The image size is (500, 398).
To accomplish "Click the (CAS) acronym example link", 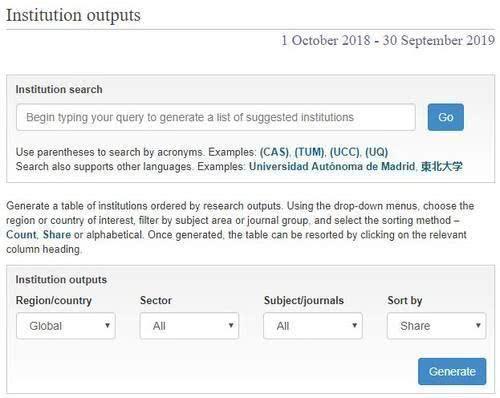I will pos(274,152).
